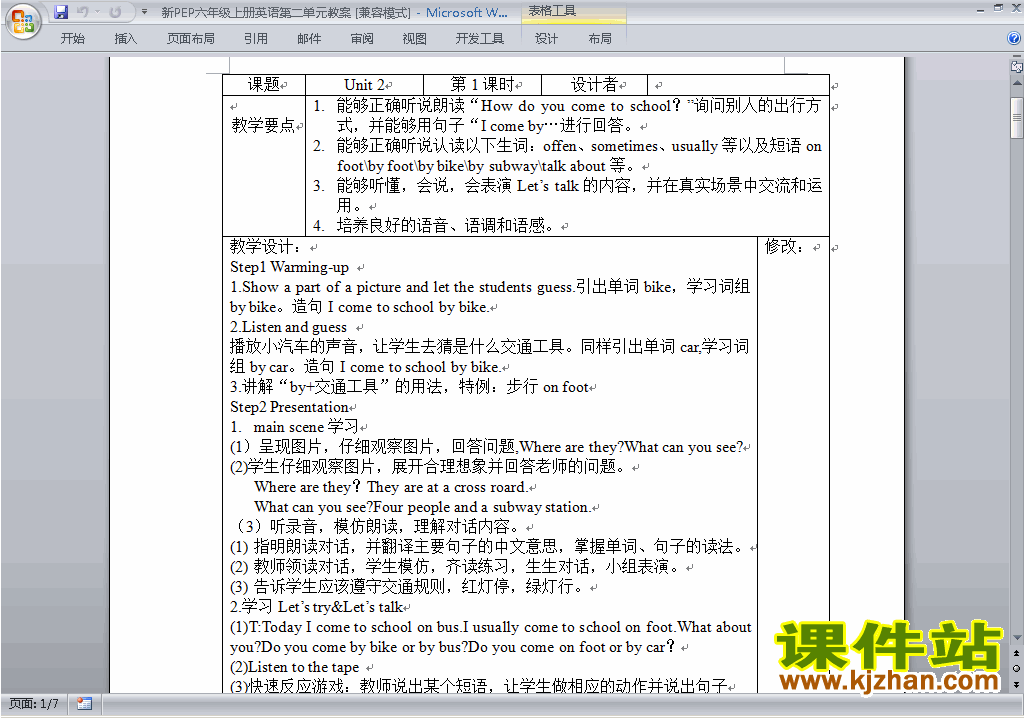This screenshot has height=718, width=1024.
Task: Click the Save icon in quick access toolbar
Action: point(61,12)
